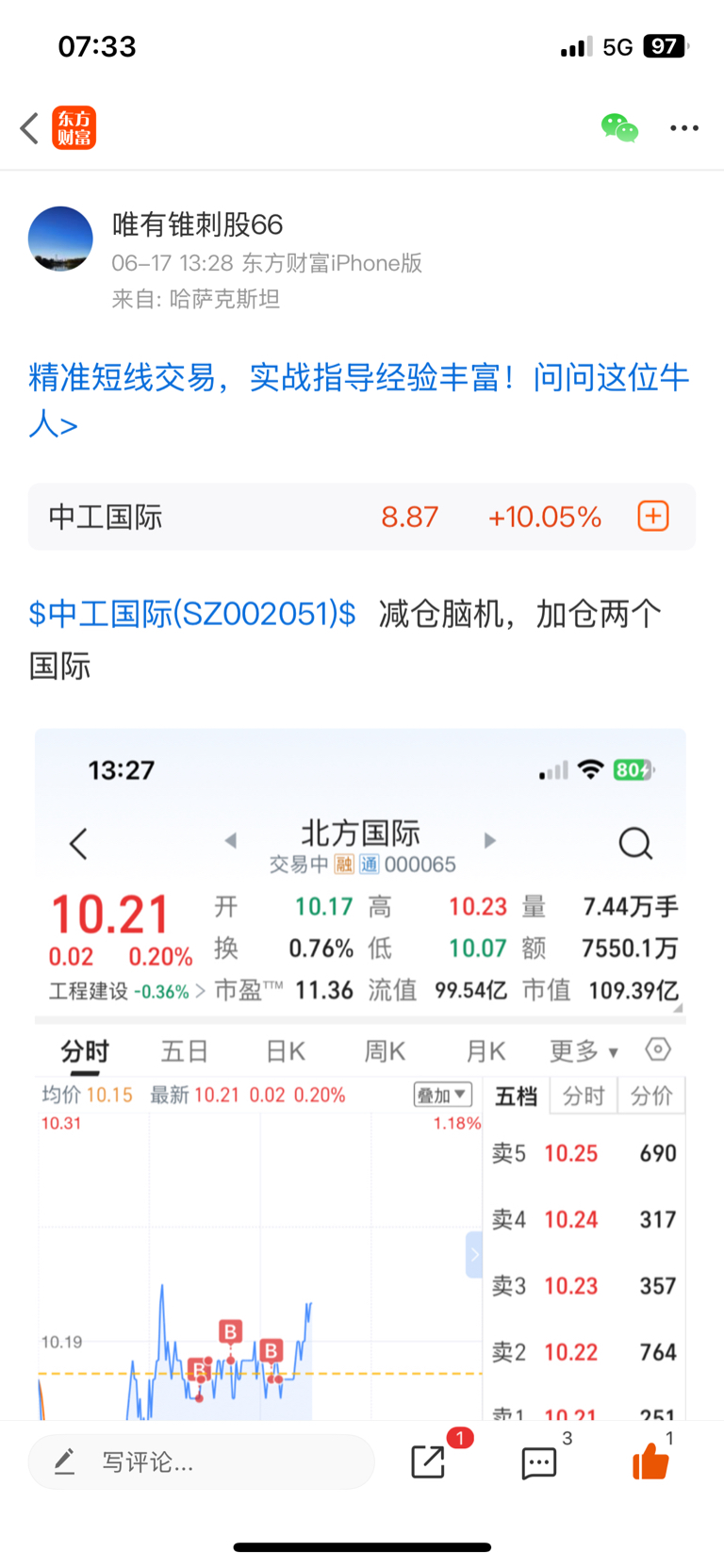Select the 分时 chart tab

pyautogui.click(x=85, y=1050)
